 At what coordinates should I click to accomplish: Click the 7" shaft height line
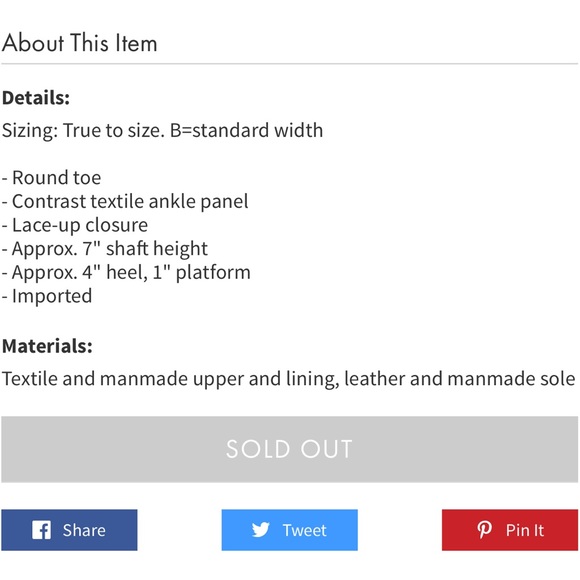coord(105,249)
